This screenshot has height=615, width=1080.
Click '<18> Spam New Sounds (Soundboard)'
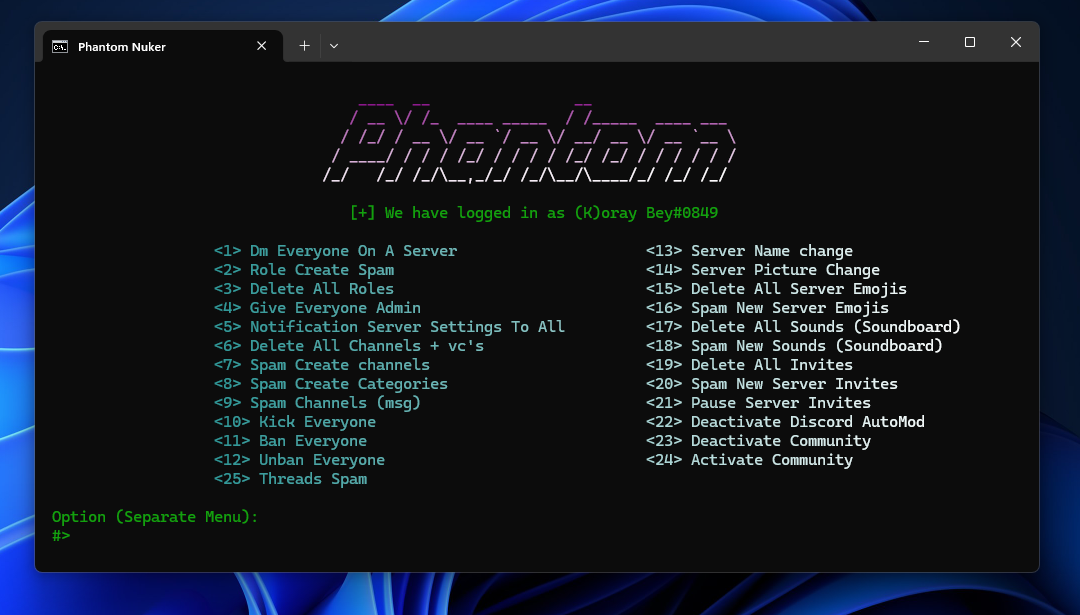tap(794, 346)
